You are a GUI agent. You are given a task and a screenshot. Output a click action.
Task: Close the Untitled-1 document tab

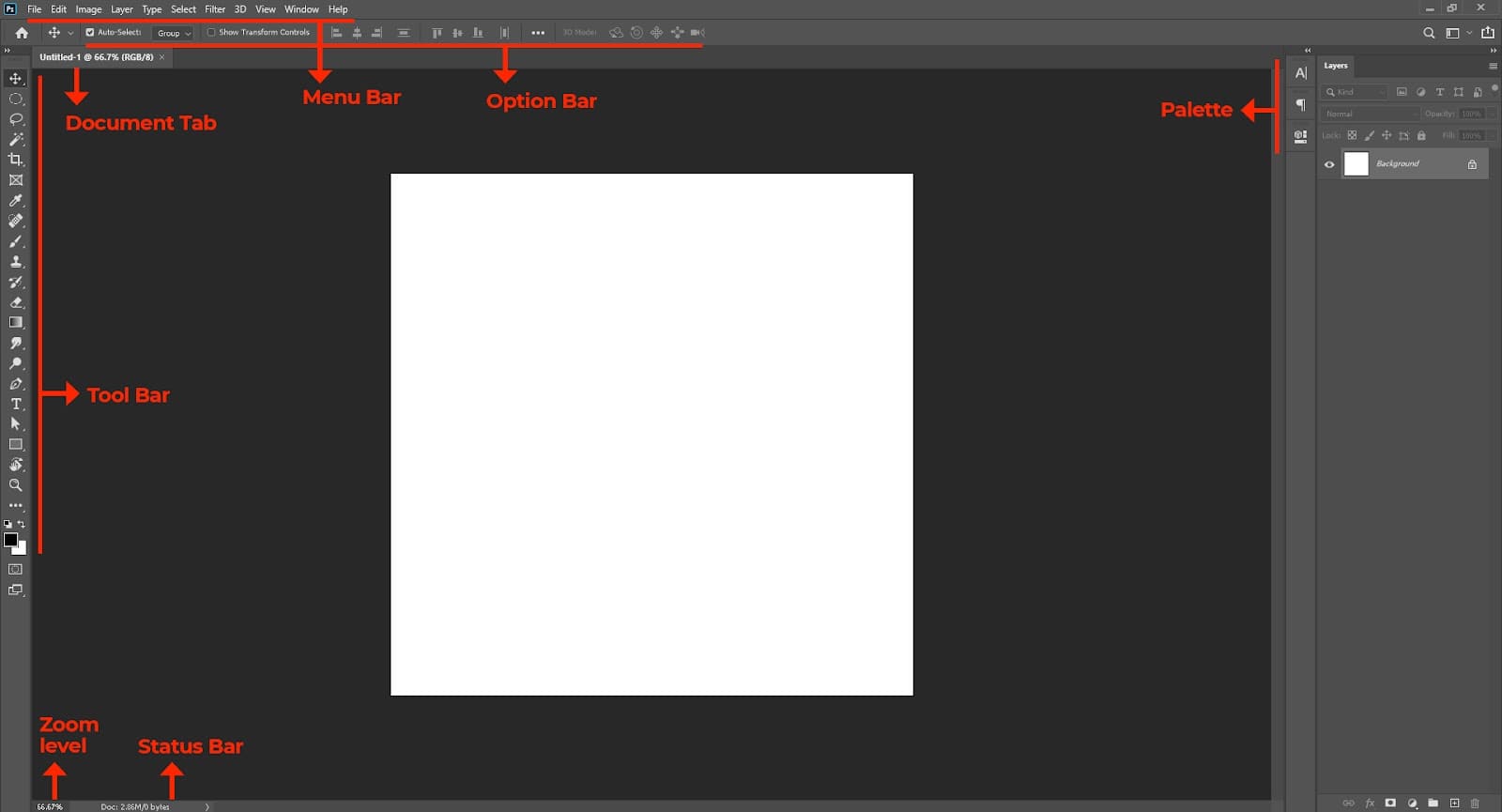click(x=161, y=57)
